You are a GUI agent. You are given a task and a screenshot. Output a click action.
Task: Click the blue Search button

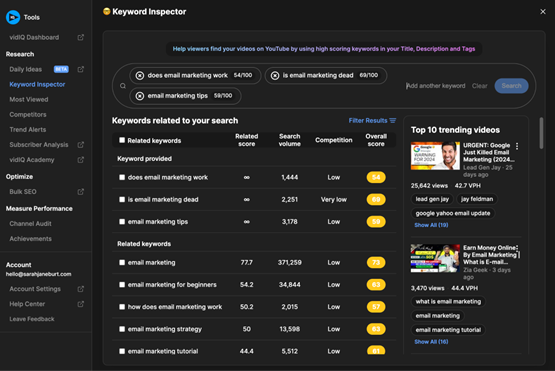pyautogui.click(x=511, y=86)
